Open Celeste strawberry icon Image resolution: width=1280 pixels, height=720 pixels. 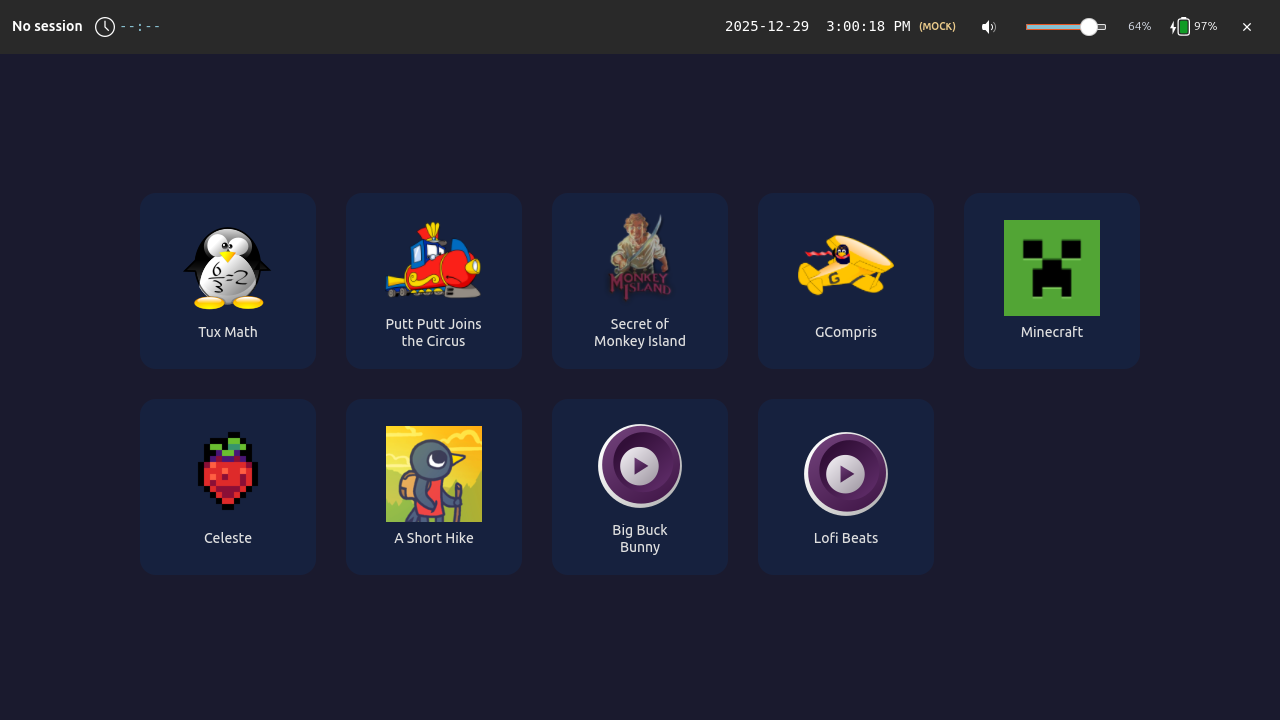tap(227, 471)
